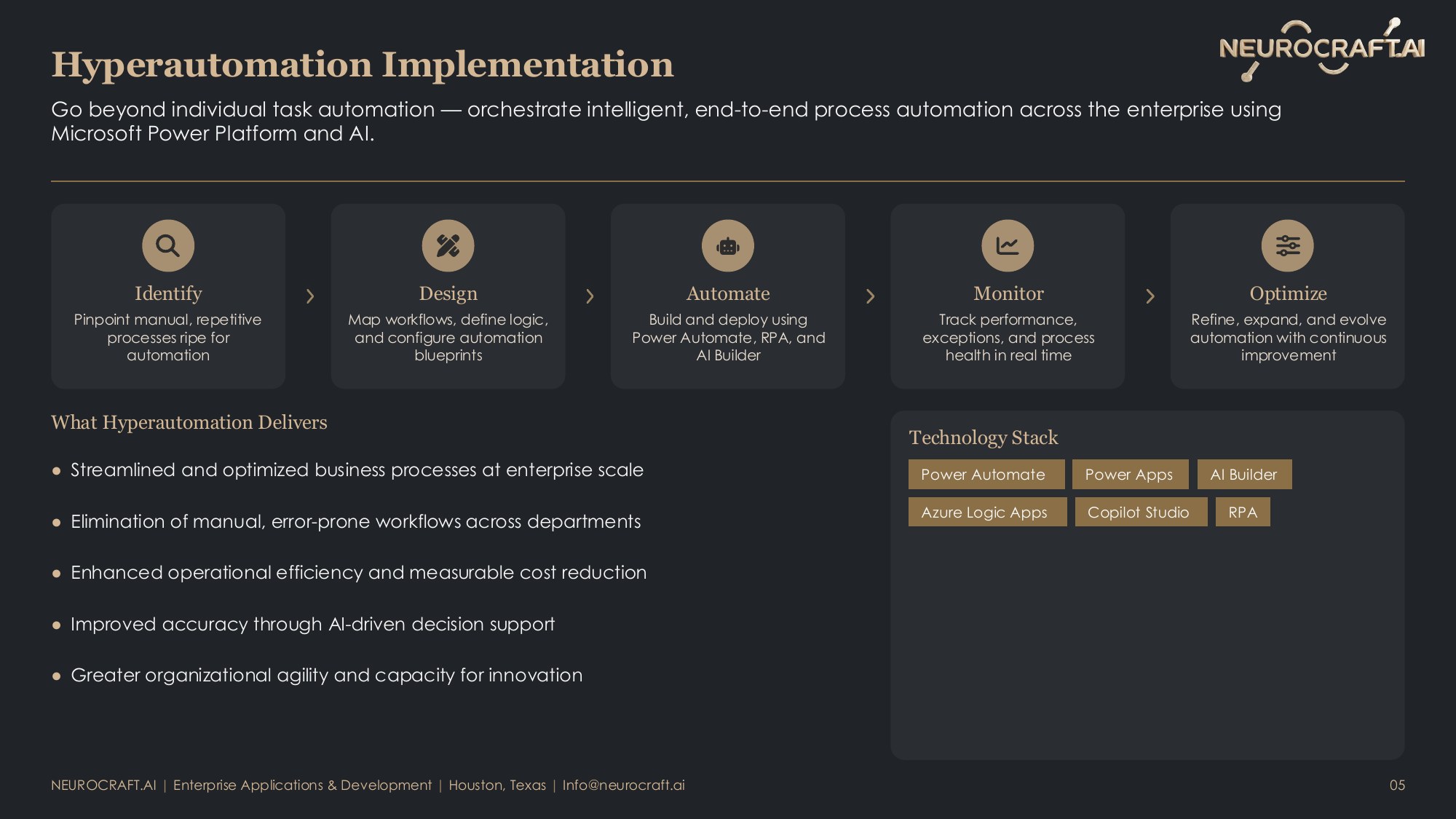
Task: Click the Identify step heading
Action: [x=168, y=293]
